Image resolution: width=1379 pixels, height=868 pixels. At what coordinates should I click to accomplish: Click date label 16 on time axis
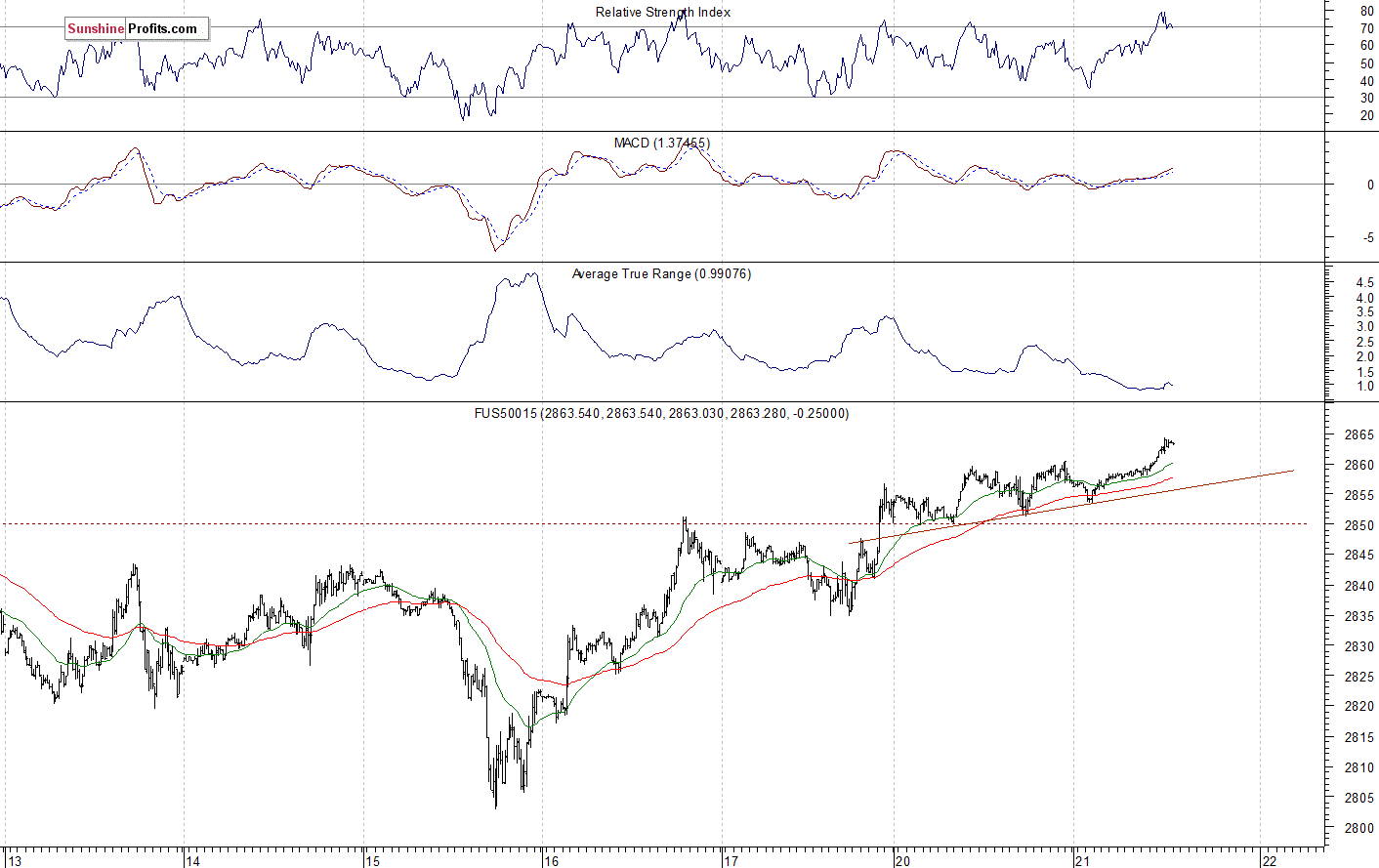coord(552,861)
